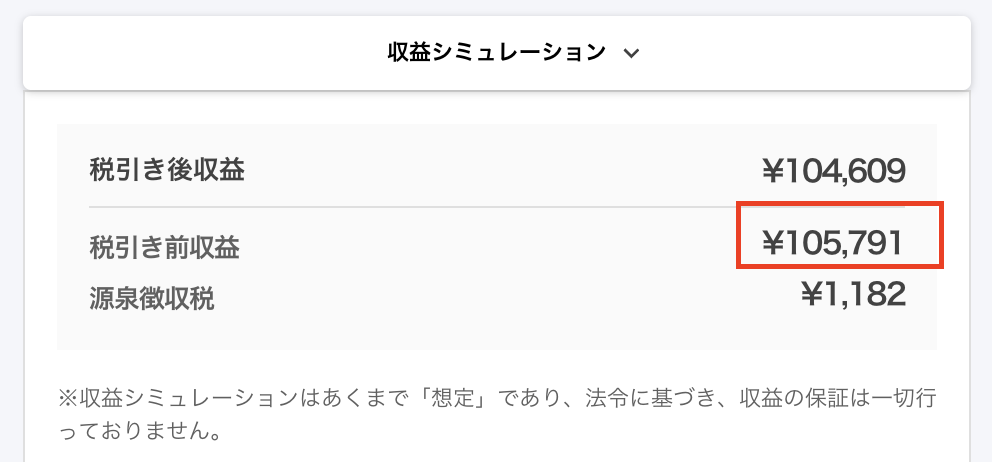This screenshot has width=992, height=462.
Task: Select the 税引き前収益 label
Action: pos(165,246)
